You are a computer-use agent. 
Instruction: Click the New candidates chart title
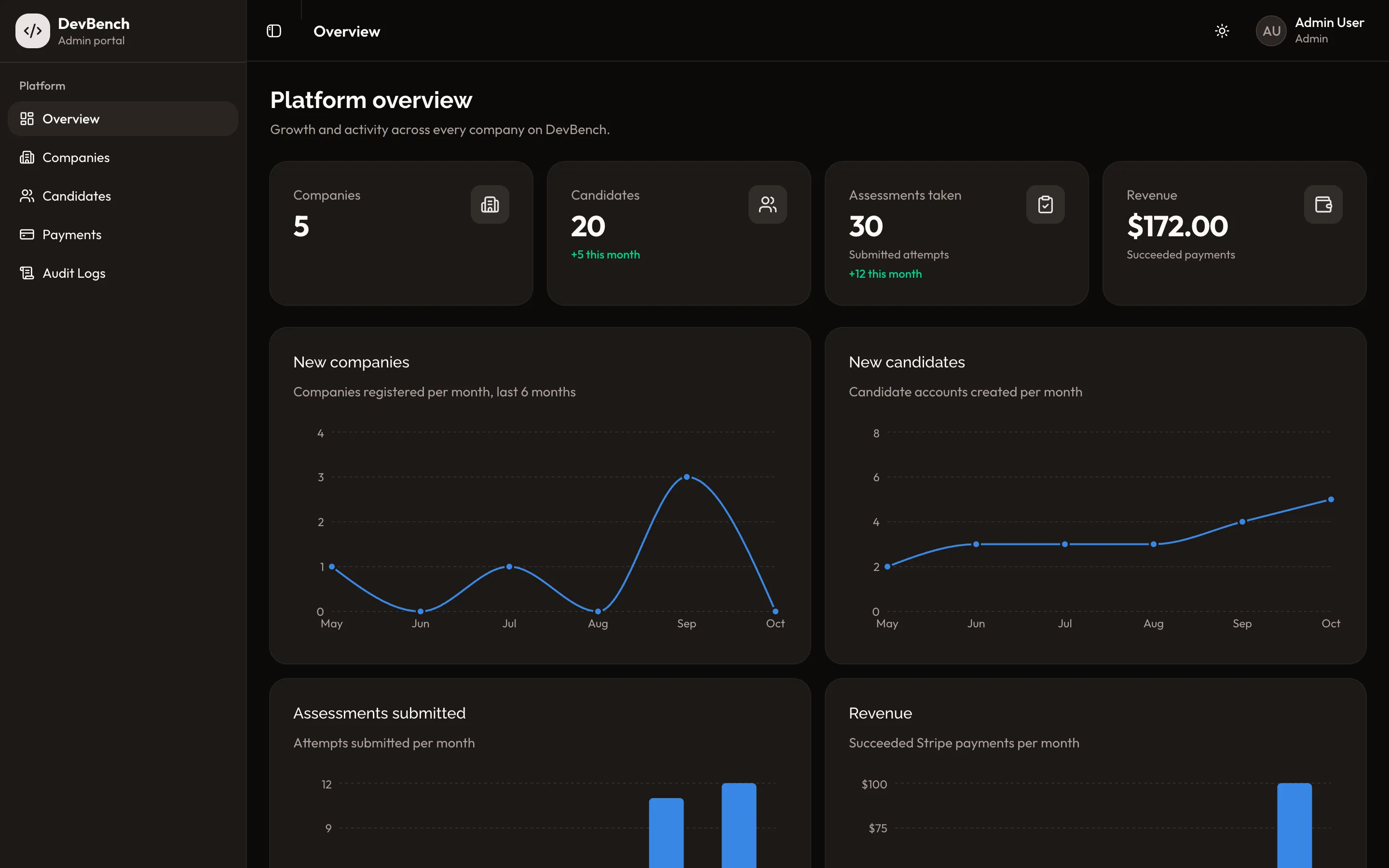tap(907, 362)
